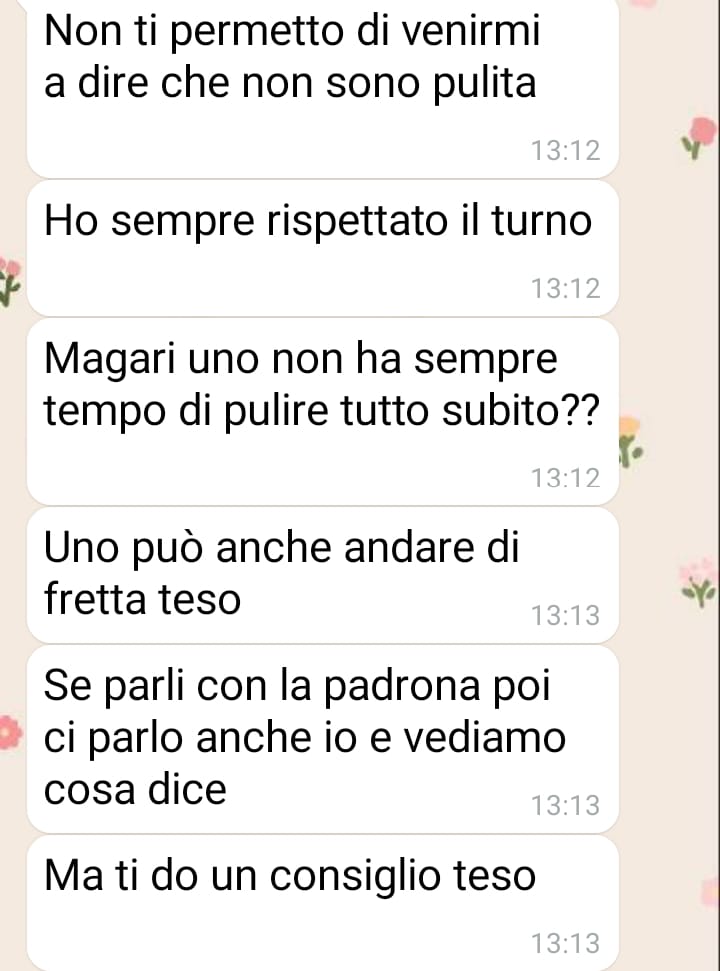The width and height of the screenshot is (720, 971).
Task: Tap the 'Uno può anche andare di fretta' bubble
Action: point(323,575)
